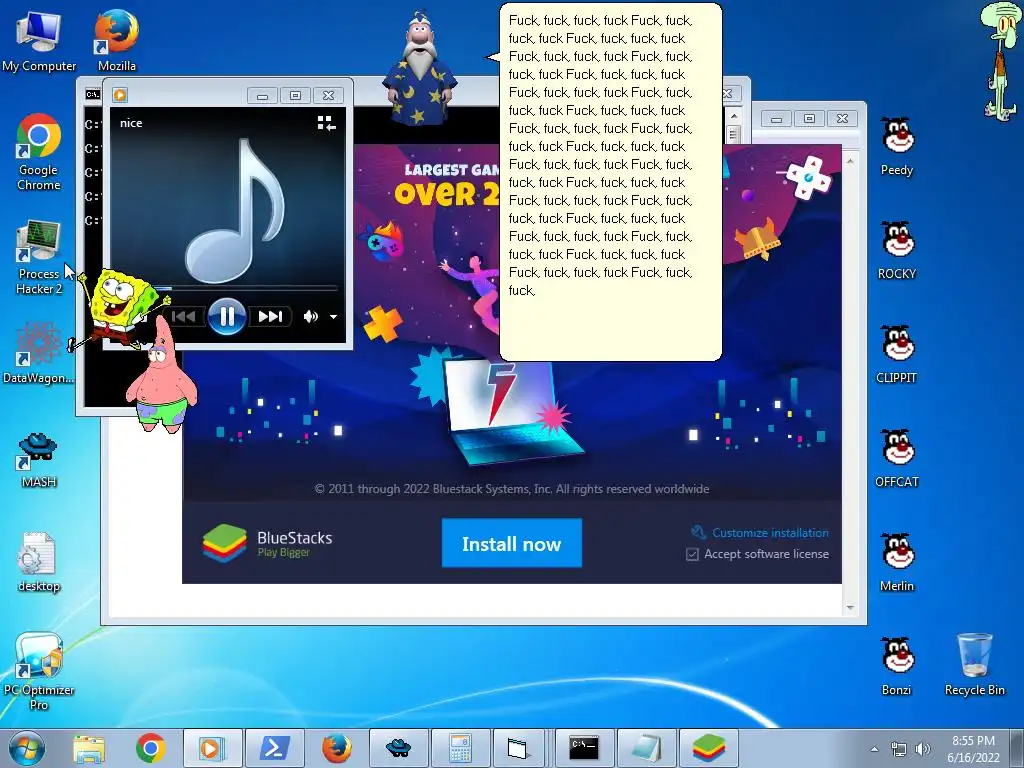
Task: Click Merlin wizard character
Action: coord(419,69)
